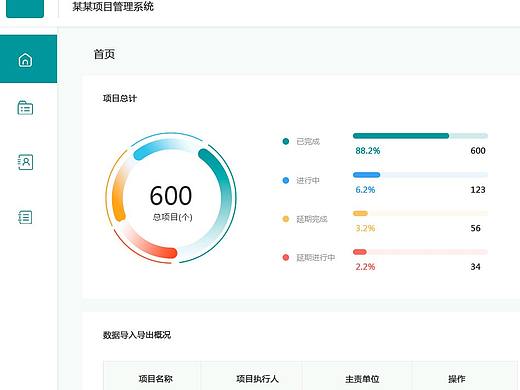
Task: Open the notebook list sidebar icon
Action: pyautogui.click(x=25, y=217)
